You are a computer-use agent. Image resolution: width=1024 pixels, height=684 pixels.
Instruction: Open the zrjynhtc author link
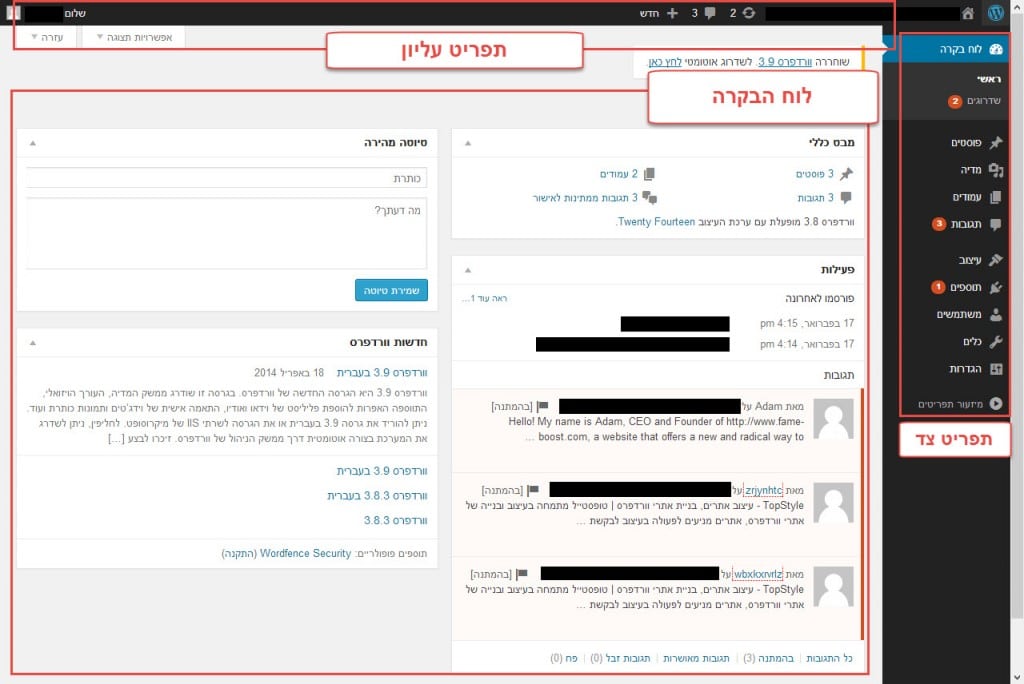[x=763, y=490]
